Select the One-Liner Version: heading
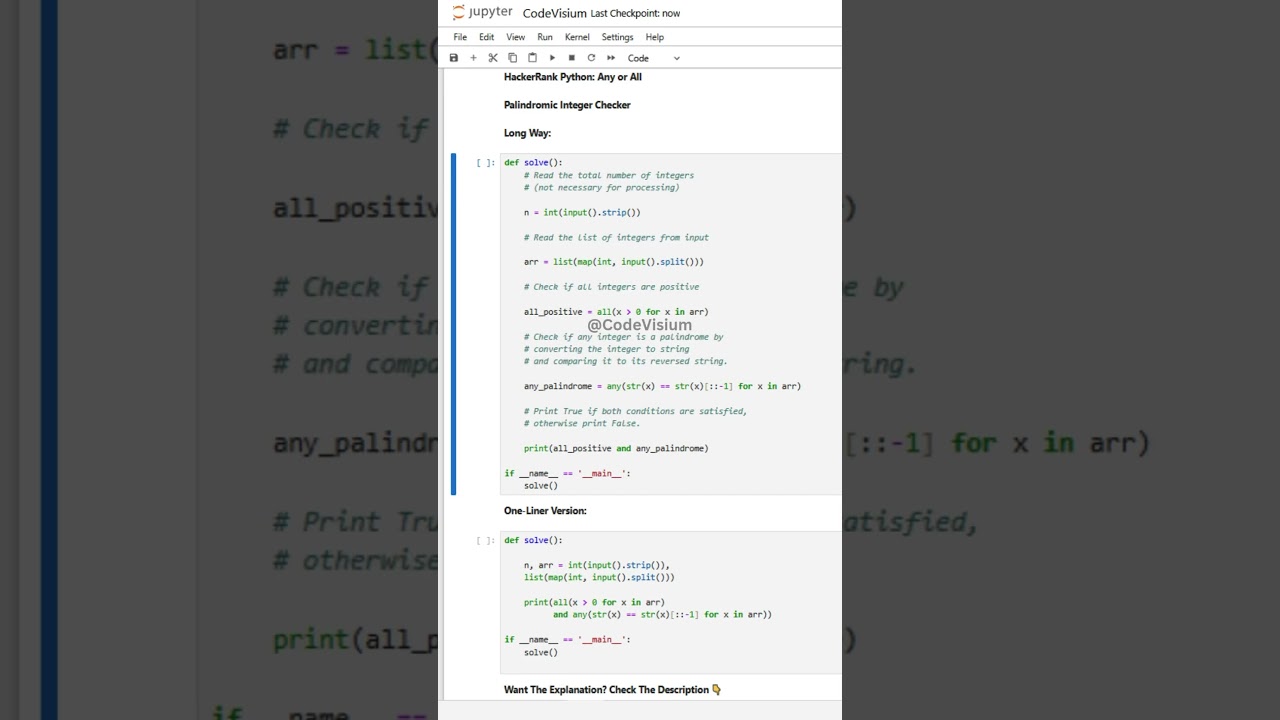 pos(545,511)
